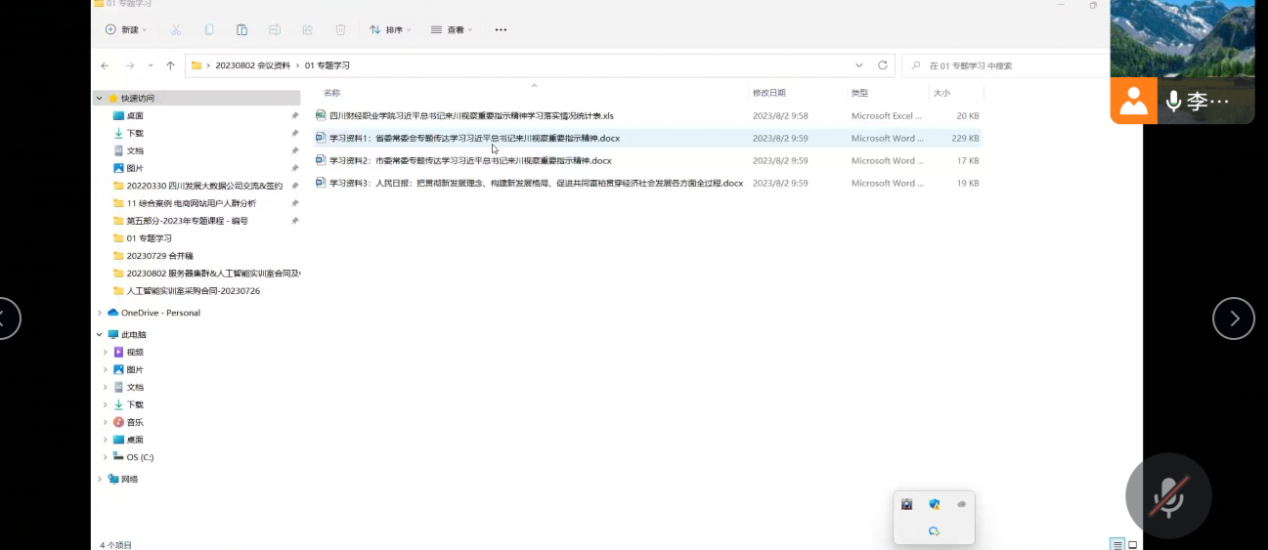This screenshot has width=1268, height=550.
Task: Select the 学习资料2 docx file
Action: tap(470, 161)
